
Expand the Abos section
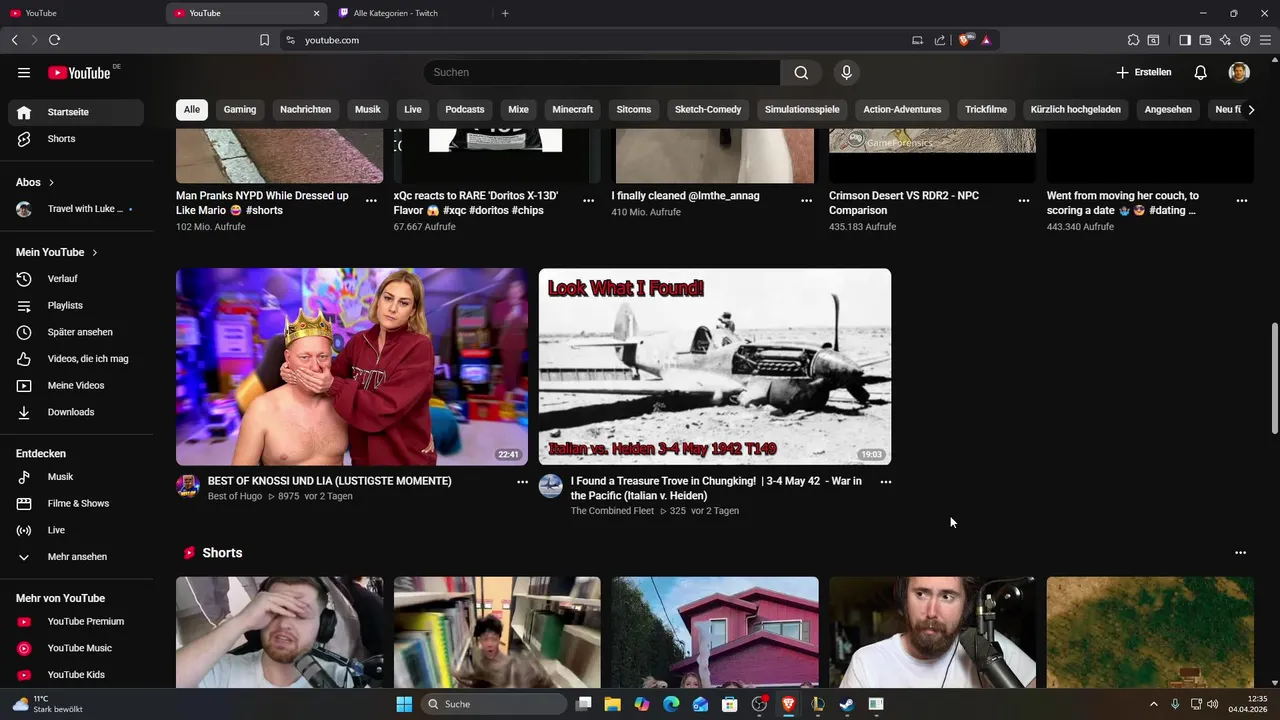pos(35,182)
